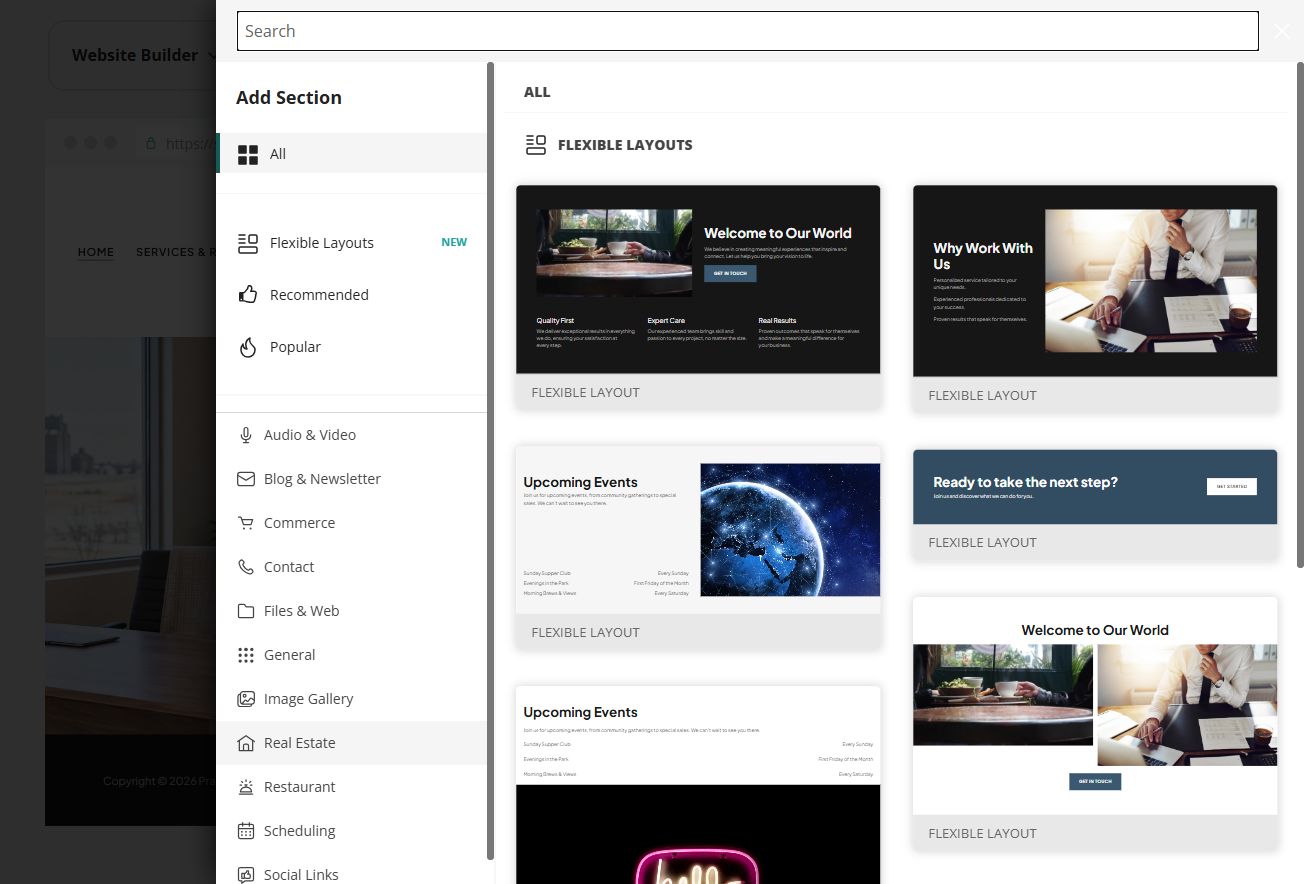
Task: Click the Contact phone icon
Action: (246, 567)
